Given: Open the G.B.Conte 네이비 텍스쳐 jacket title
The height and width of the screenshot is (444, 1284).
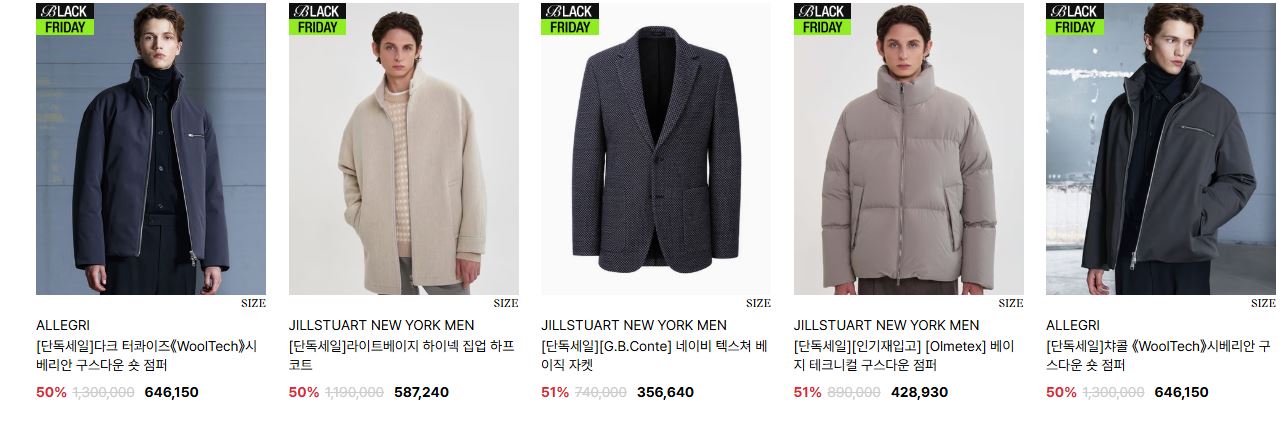Looking at the screenshot, I should (x=654, y=356).
